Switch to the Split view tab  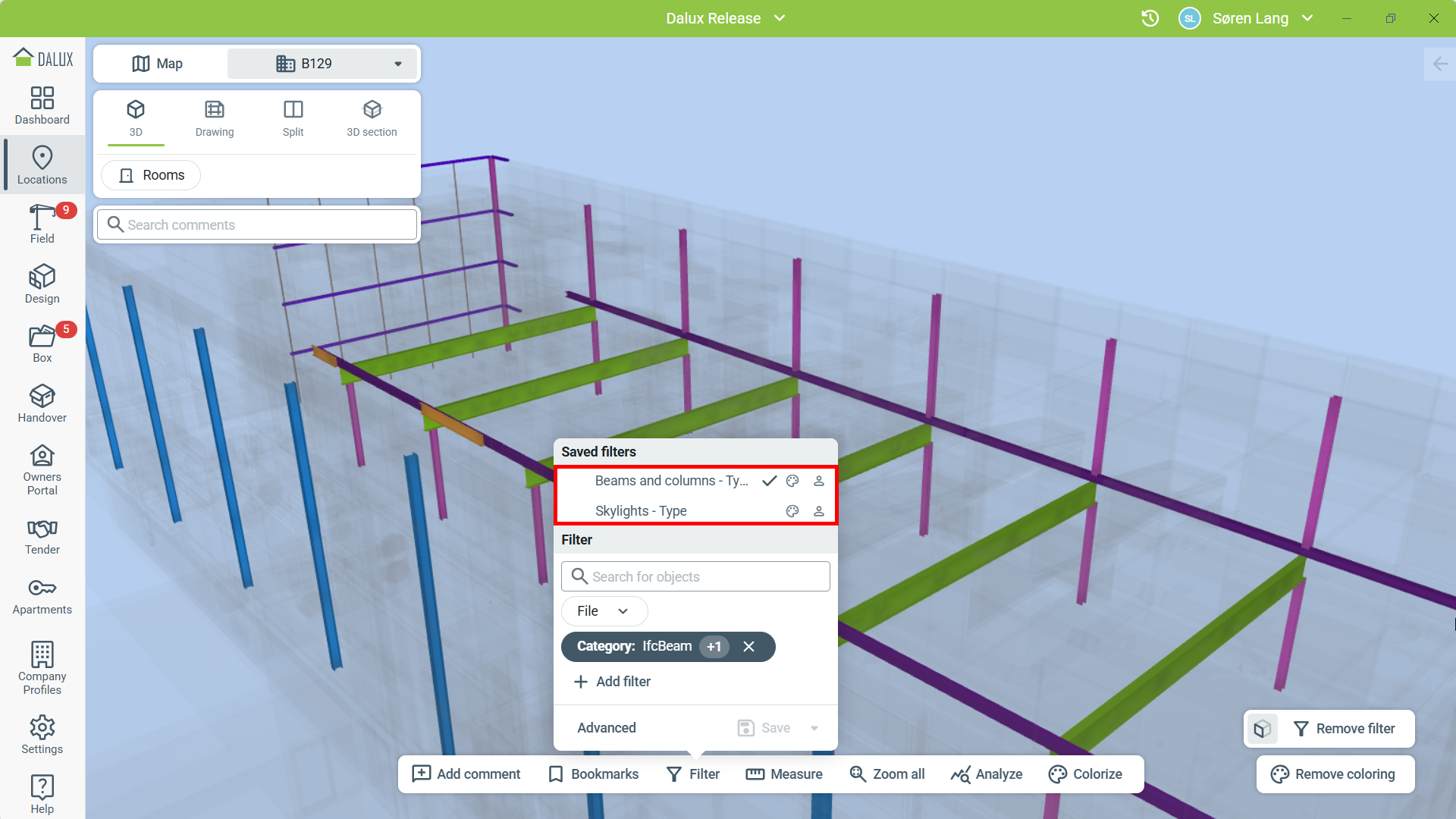[293, 119]
